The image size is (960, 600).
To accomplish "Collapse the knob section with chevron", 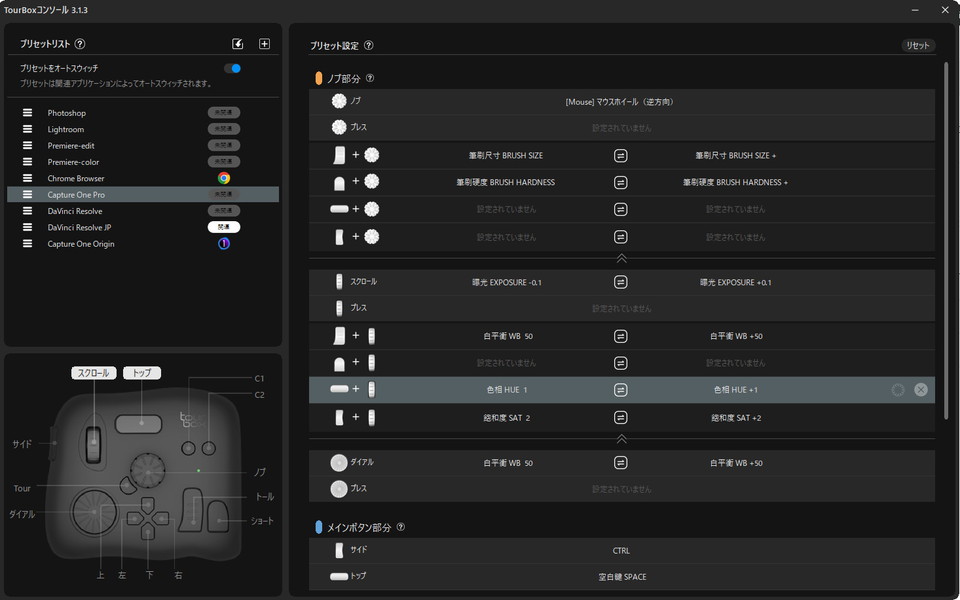I will pos(621,258).
